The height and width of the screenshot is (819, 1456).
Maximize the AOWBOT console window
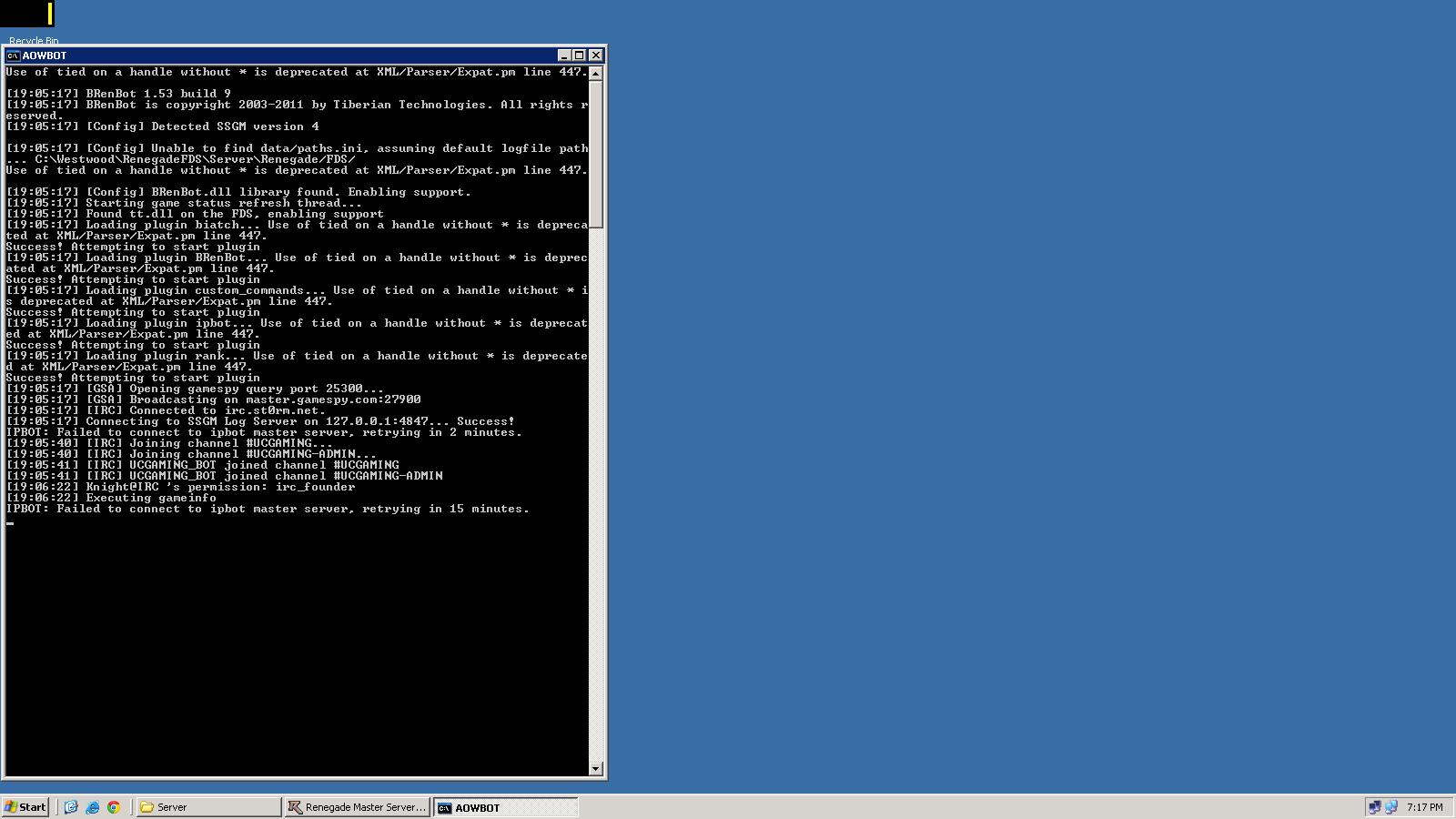pyautogui.click(x=580, y=56)
